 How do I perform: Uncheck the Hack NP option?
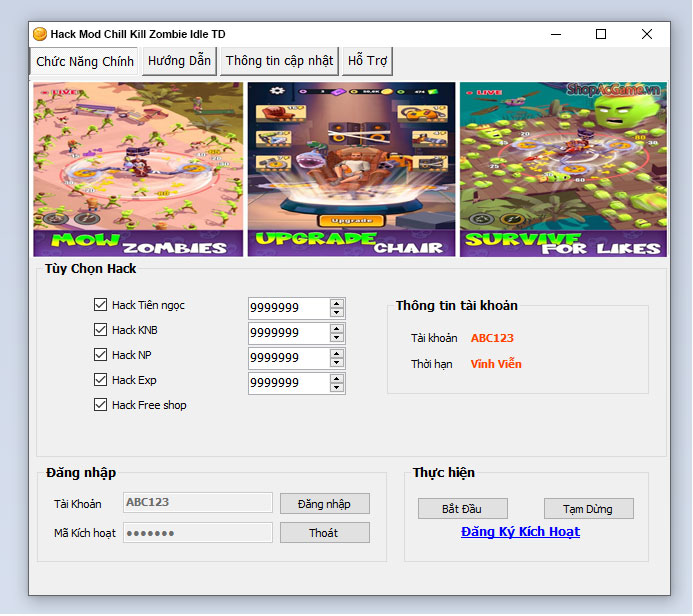pyautogui.click(x=100, y=355)
